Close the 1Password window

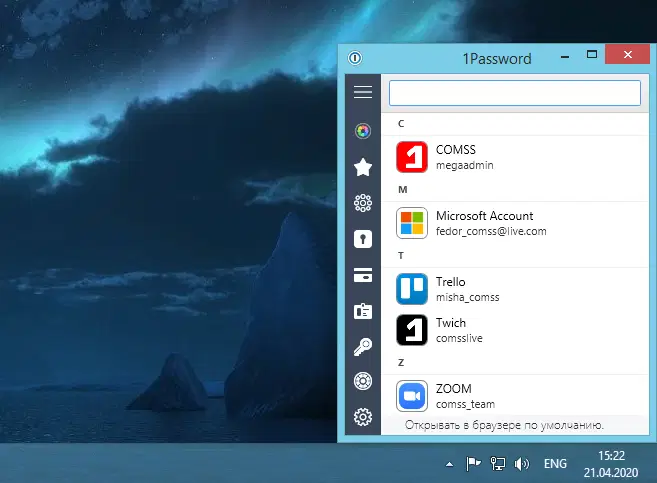[x=627, y=54]
